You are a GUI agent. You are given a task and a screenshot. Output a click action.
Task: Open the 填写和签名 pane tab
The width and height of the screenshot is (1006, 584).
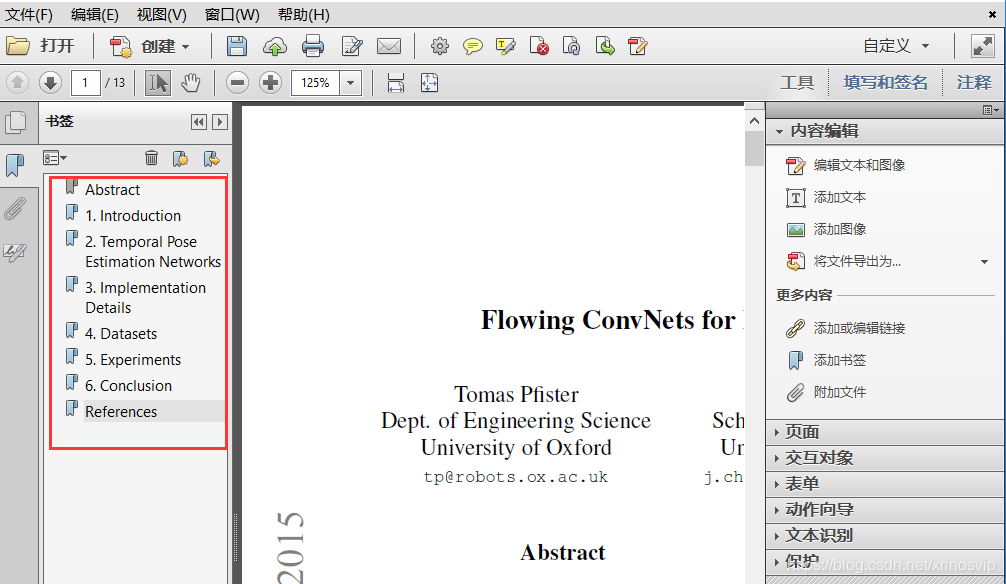pyautogui.click(x=885, y=83)
